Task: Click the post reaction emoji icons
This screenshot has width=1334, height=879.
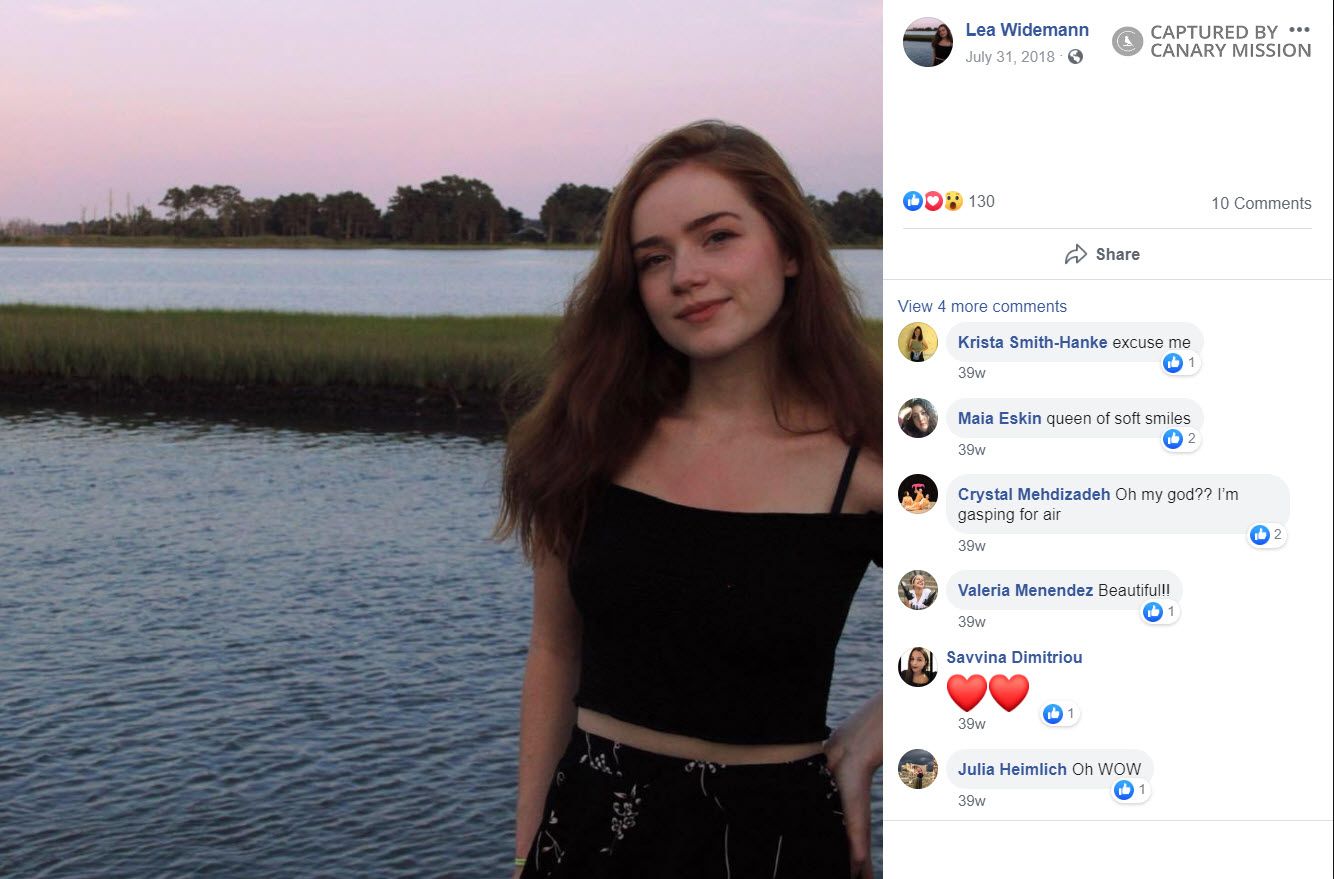Action: (x=932, y=201)
